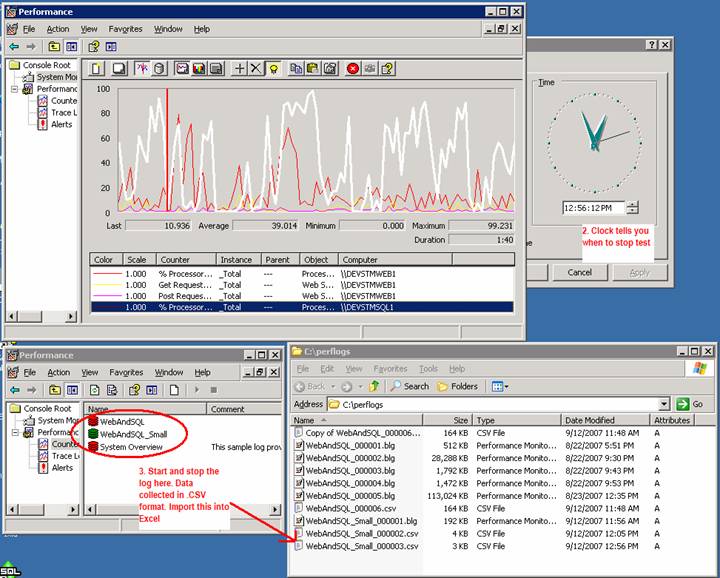Screen dimensions: 720x578
Task: Click the time field spinner arrows
Action: 633,208
